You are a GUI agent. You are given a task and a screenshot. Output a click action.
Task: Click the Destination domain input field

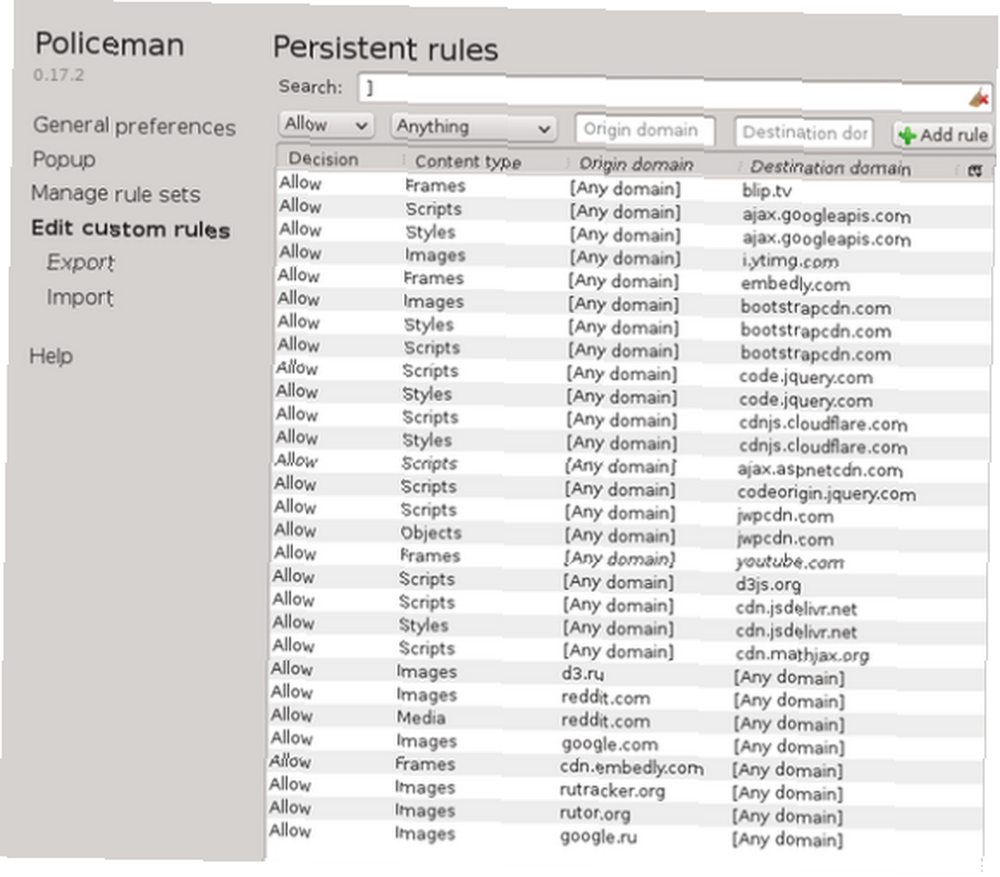pos(803,133)
